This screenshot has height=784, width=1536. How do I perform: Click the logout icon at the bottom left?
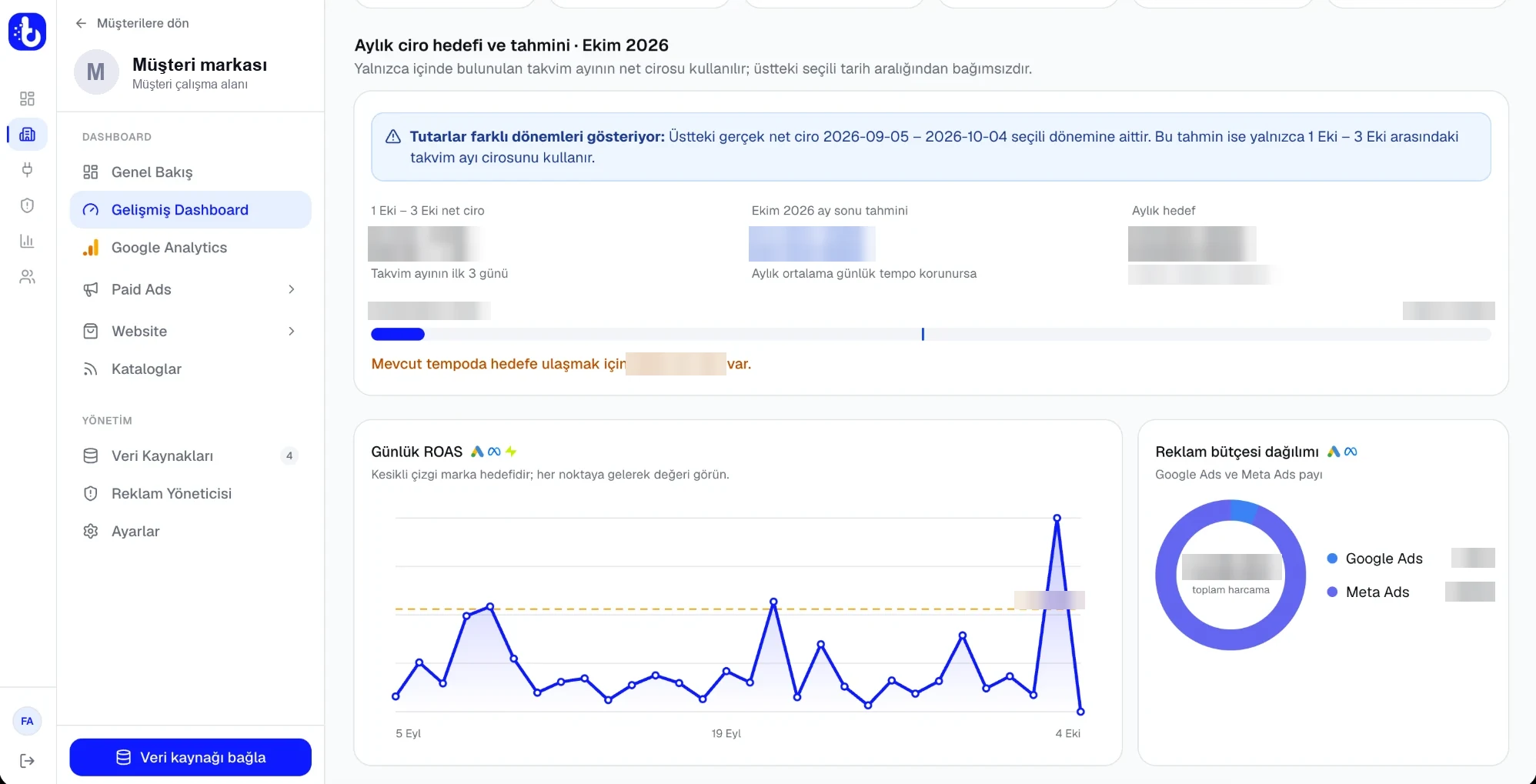click(x=27, y=761)
